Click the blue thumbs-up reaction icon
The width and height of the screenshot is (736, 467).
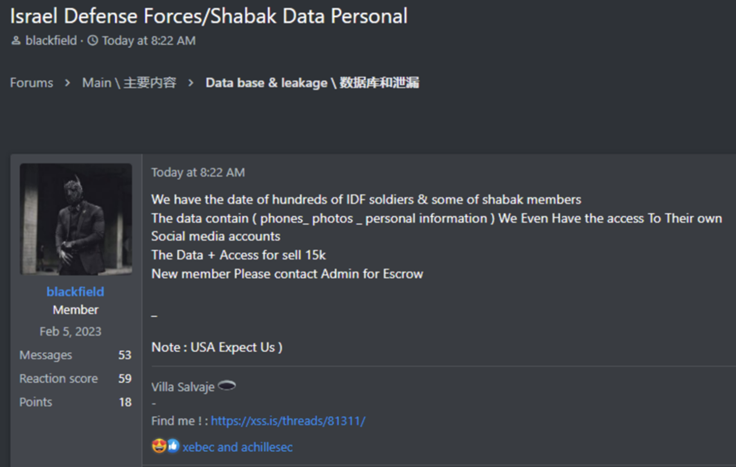pyautogui.click(x=172, y=446)
